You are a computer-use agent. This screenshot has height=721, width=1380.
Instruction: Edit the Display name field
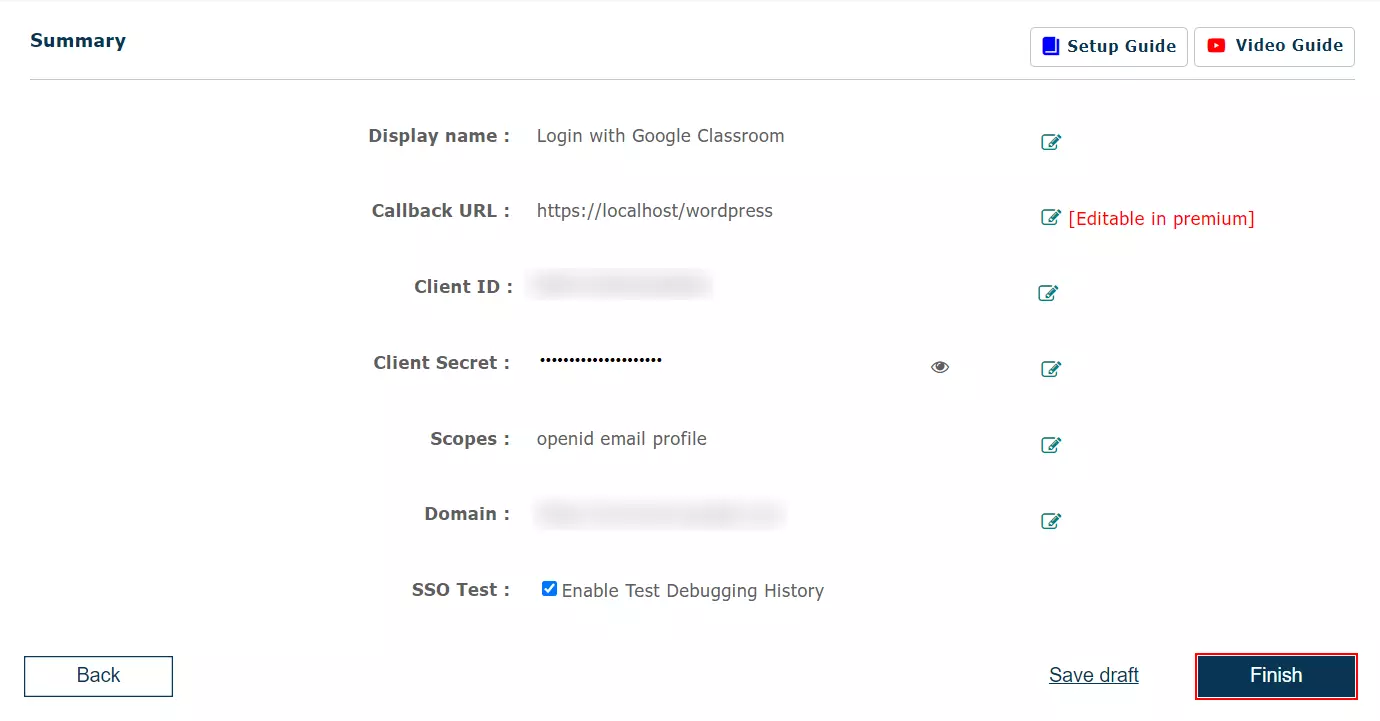tap(1051, 142)
